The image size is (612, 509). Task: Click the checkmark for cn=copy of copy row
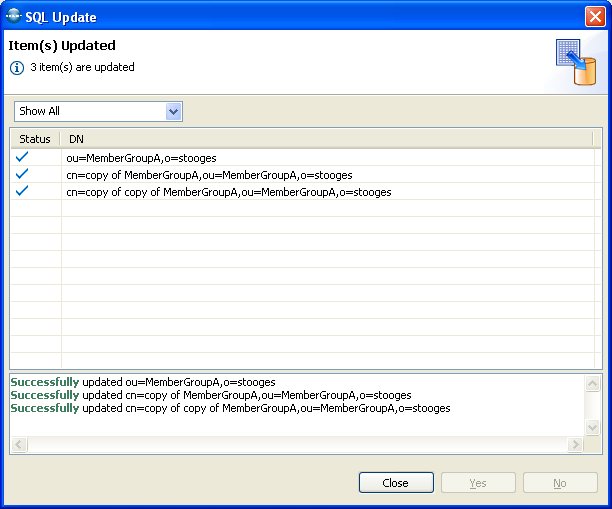(23, 191)
